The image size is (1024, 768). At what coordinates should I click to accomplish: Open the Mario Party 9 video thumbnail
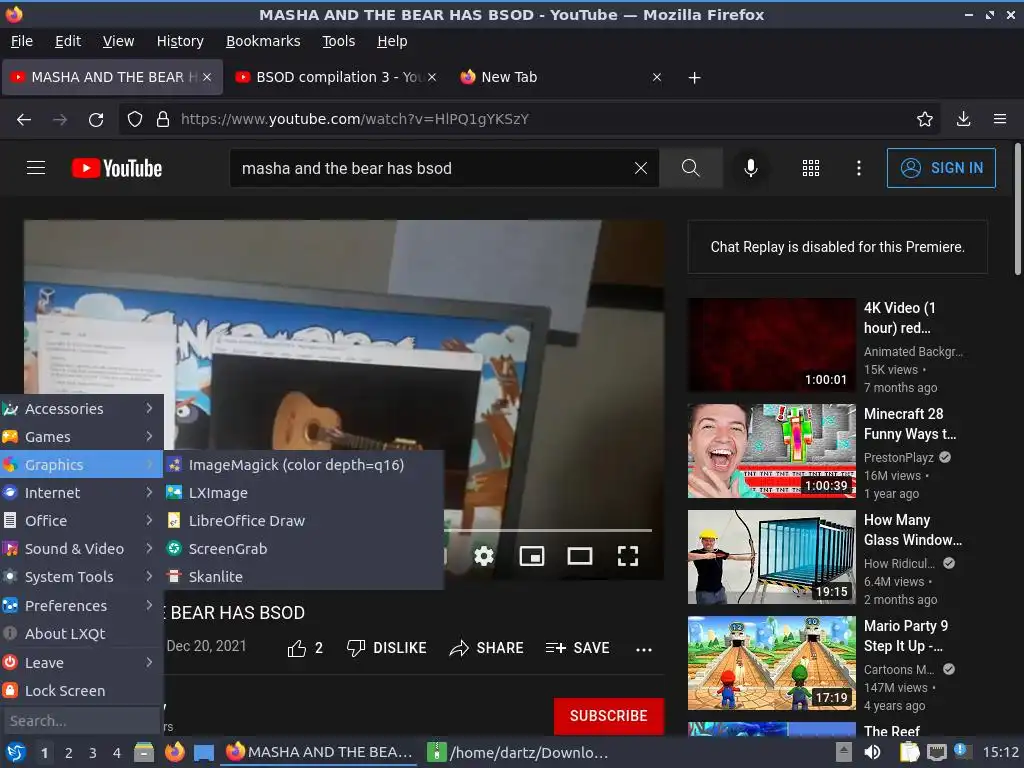tap(771, 663)
